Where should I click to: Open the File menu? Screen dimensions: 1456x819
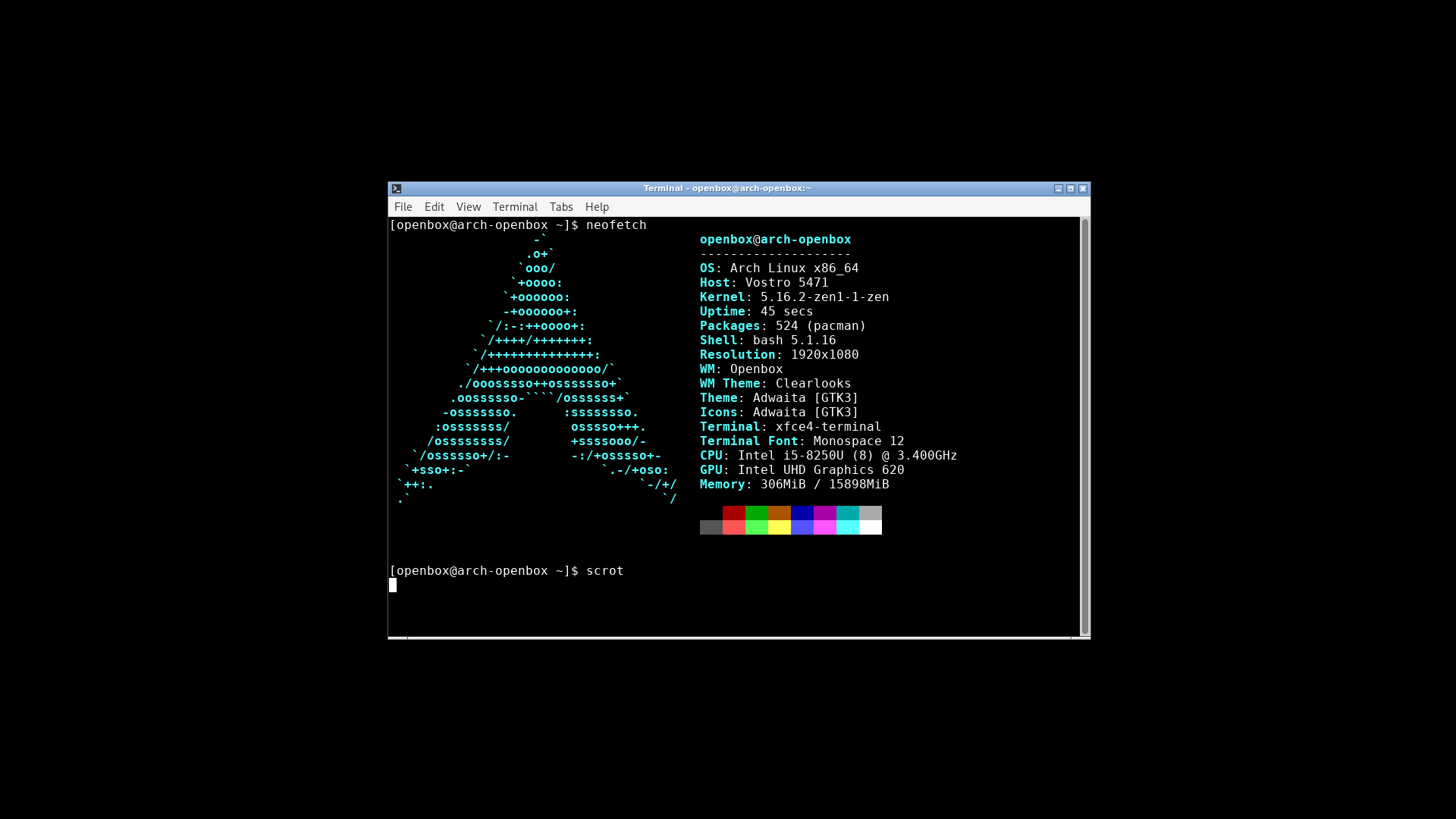pyautogui.click(x=403, y=207)
